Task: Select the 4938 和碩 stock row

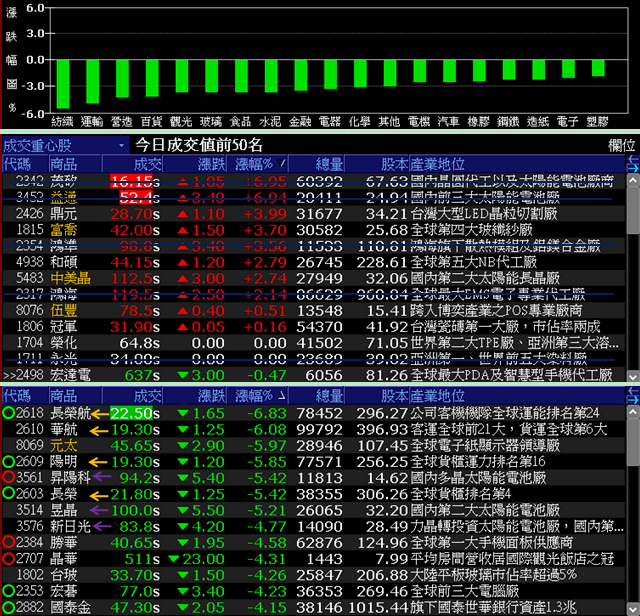Action: pyautogui.click(x=313, y=262)
